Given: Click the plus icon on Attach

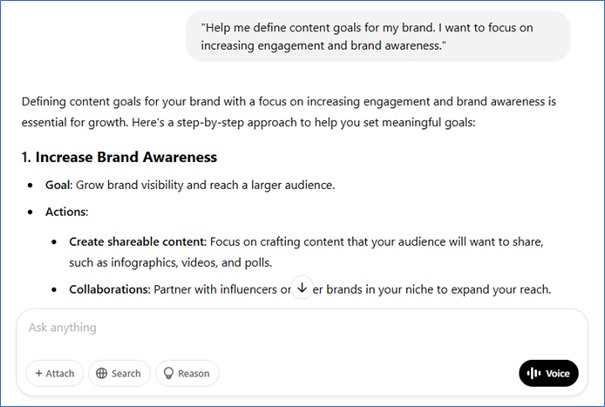Looking at the screenshot, I should [38, 373].
